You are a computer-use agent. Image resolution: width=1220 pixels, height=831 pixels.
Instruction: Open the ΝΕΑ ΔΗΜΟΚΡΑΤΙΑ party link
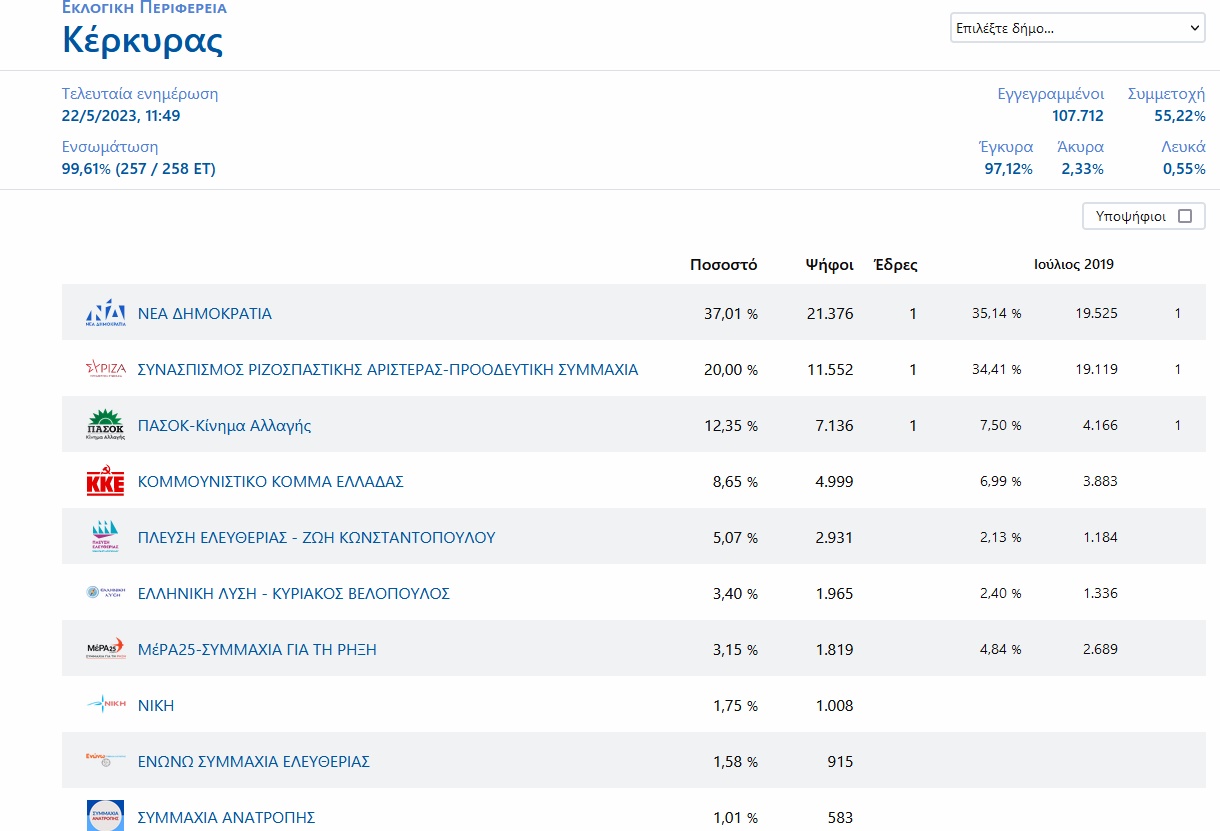[204, 313]
